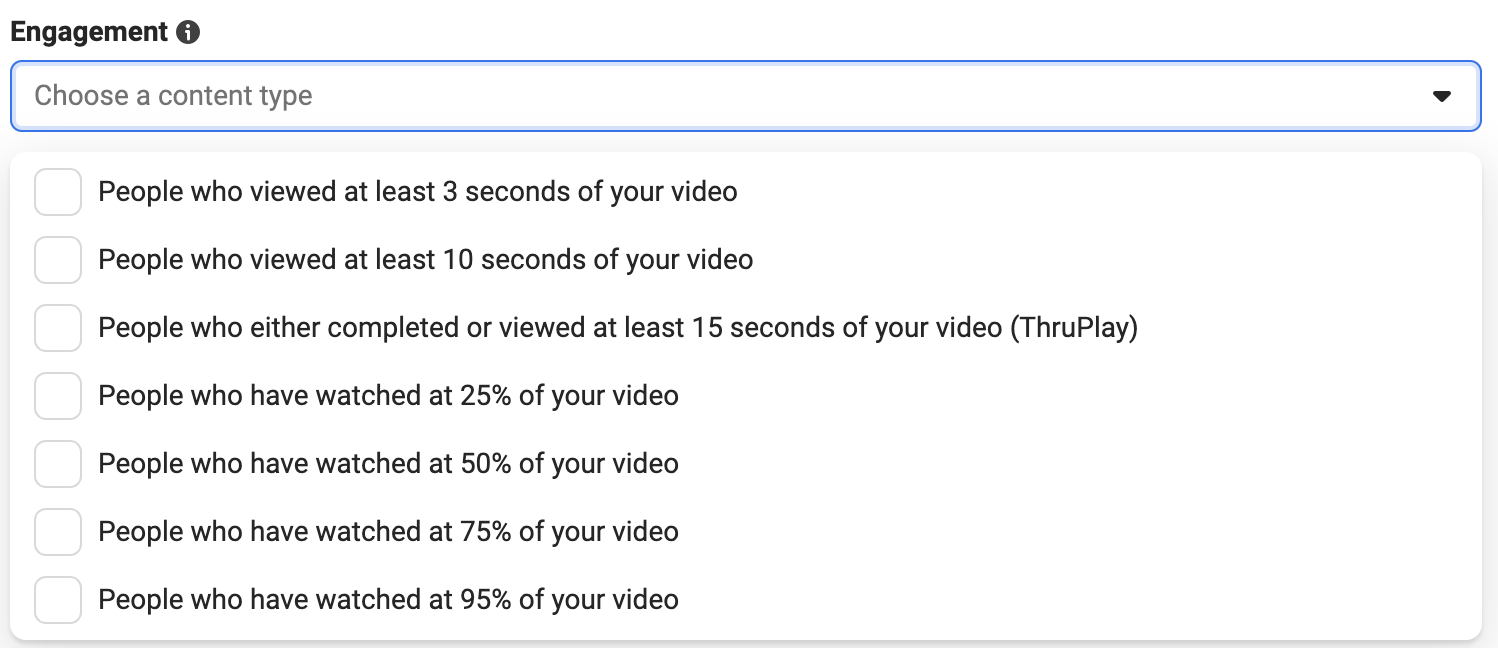Select the watched 95% checkbox

click(58, 600)
